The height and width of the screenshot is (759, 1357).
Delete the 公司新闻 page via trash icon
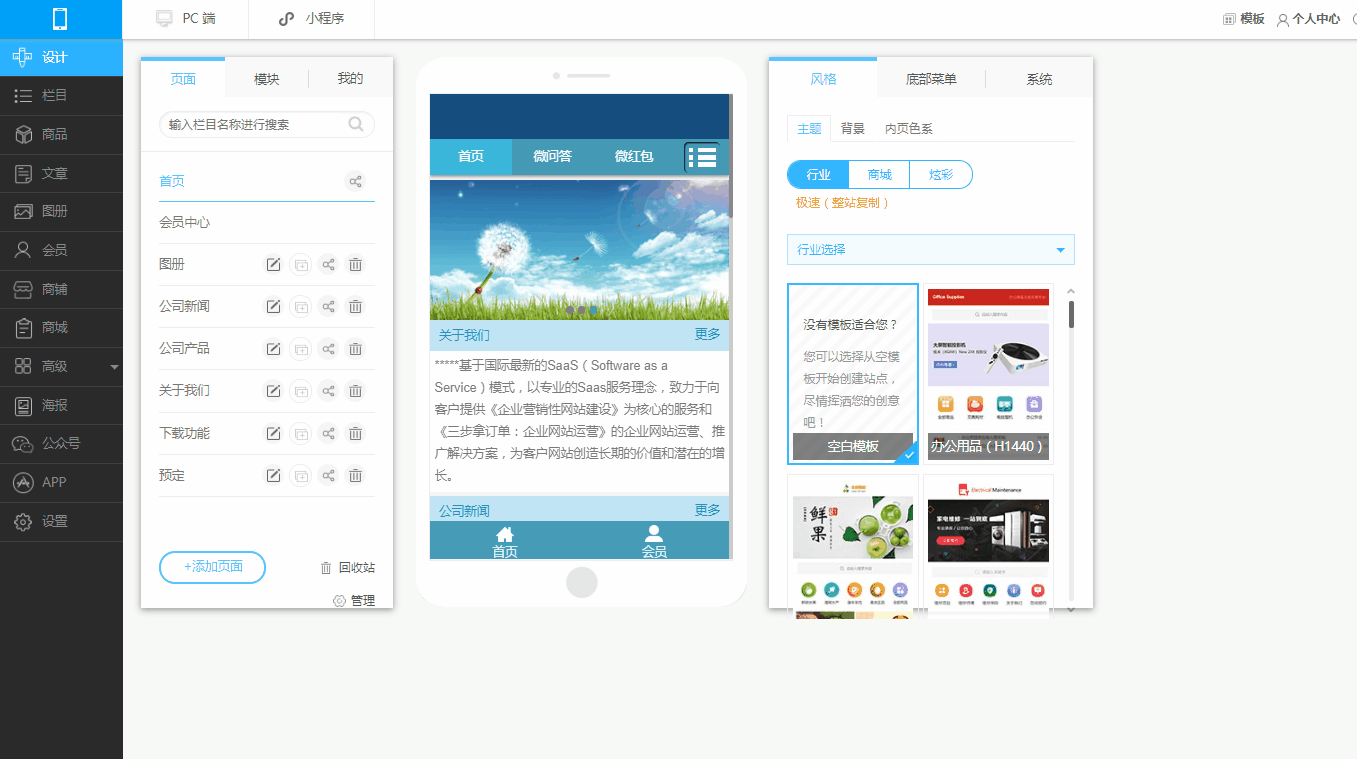tap(355, 307)
